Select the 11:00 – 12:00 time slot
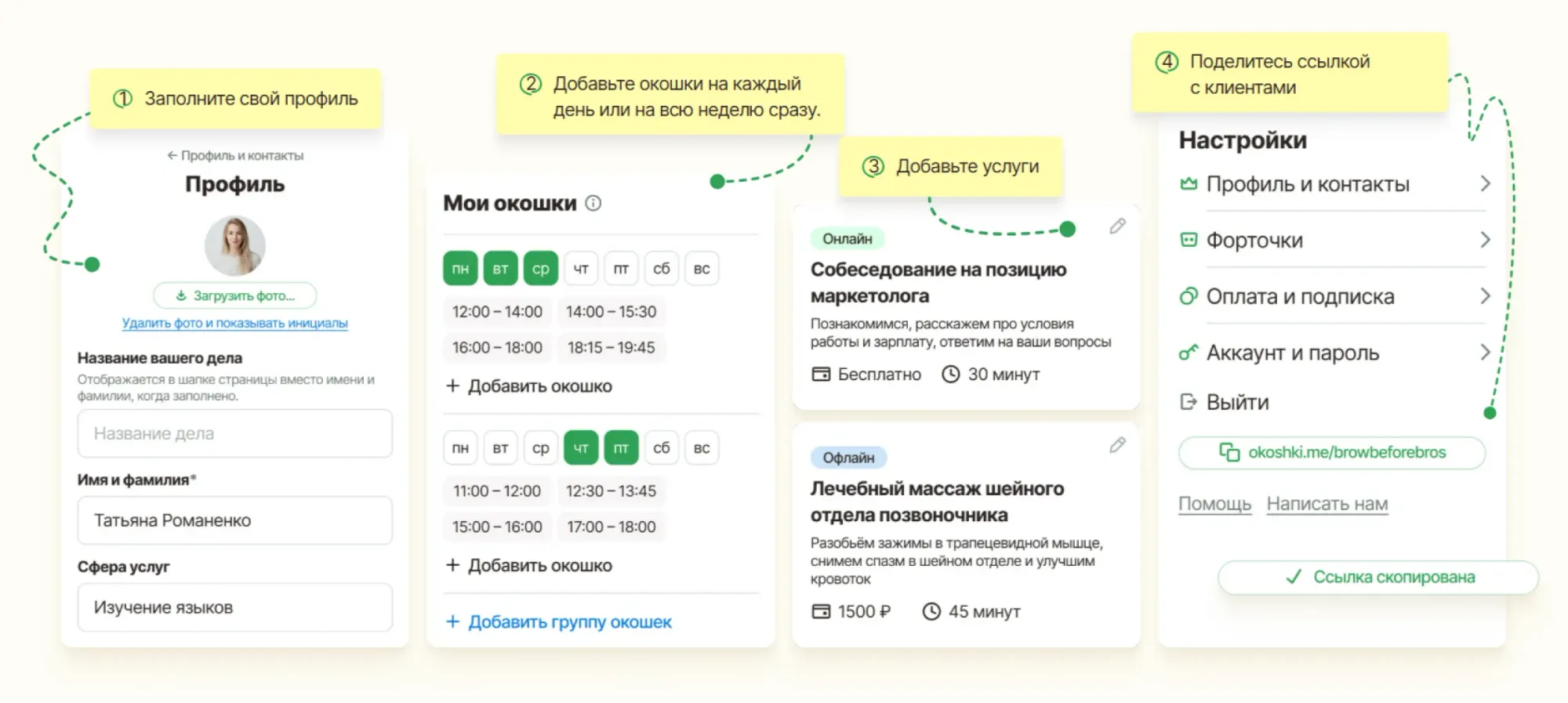The image size is (1568, 703). click(497, 491)
